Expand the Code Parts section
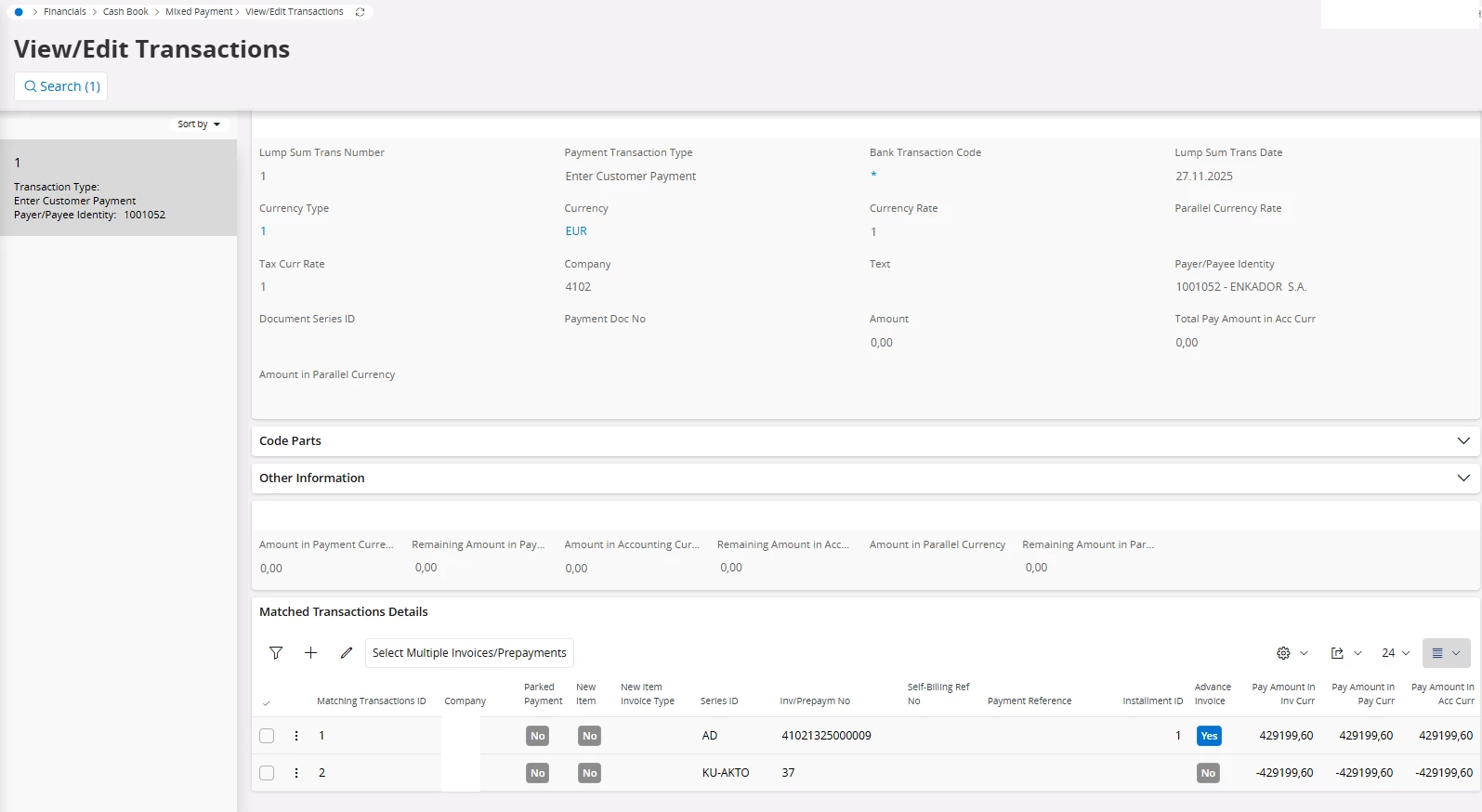 pyautogui.click(x=1462, y=441)
